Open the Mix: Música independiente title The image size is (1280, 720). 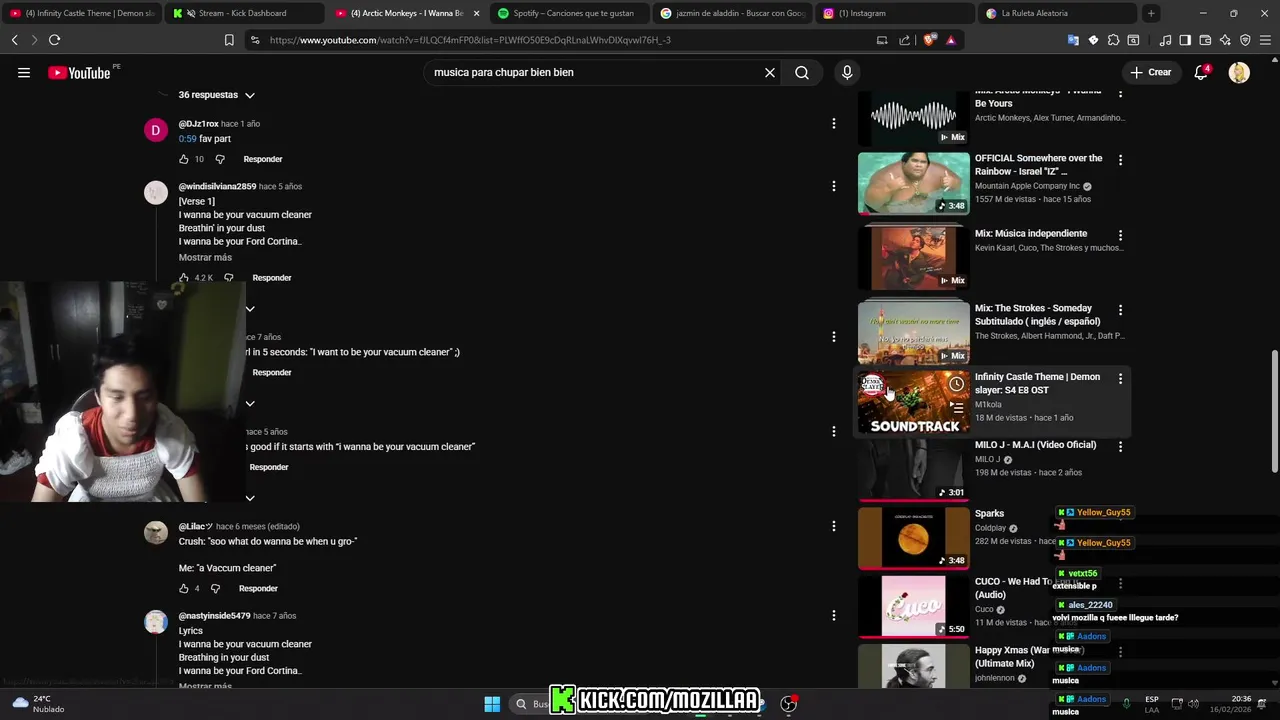coord(1031,234)
